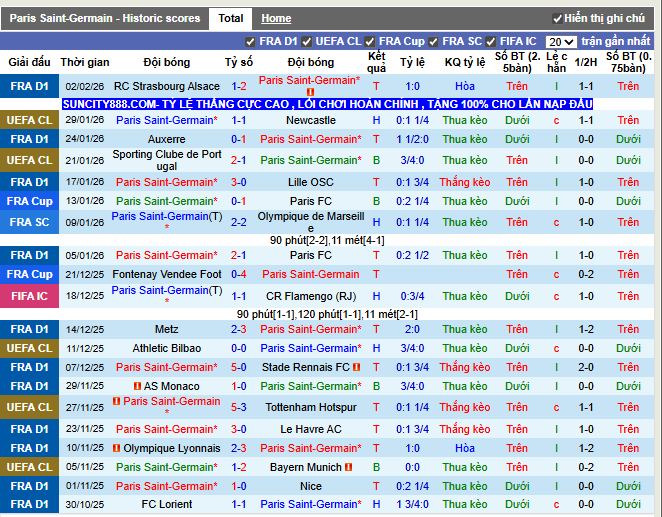Image resolution: width=662 pixels, height=517 pixels.
Task: Uncheck the FRA SC filter checkbox
Action: (x=433, y=42)
